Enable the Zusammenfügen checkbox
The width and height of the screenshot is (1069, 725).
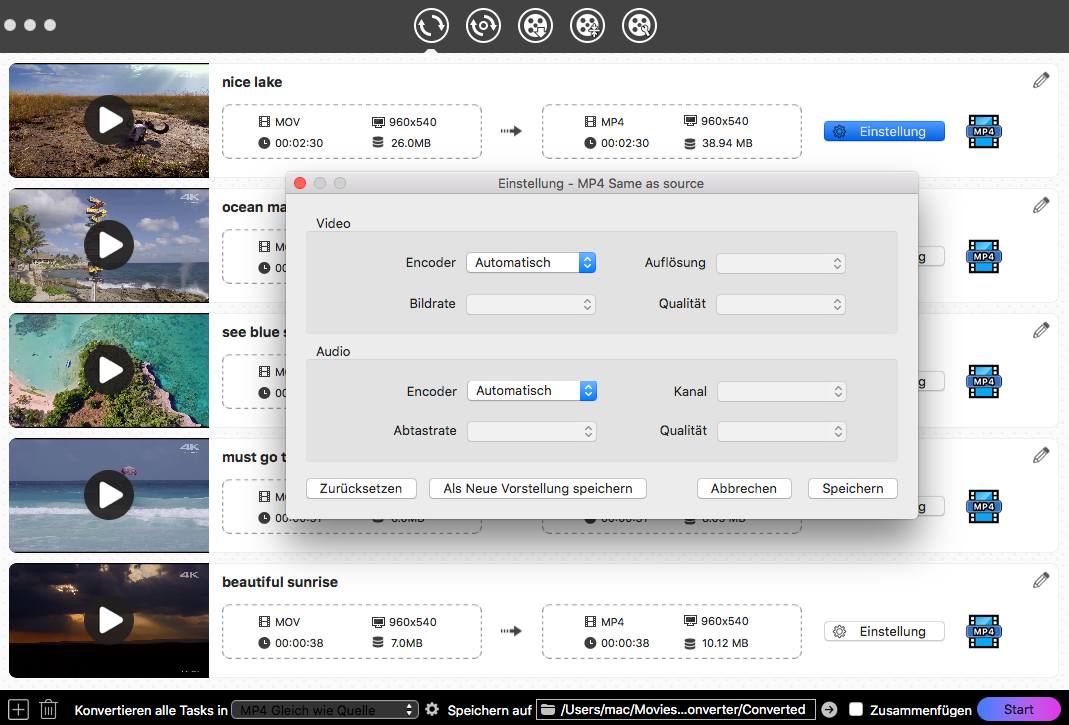[856, 709]
